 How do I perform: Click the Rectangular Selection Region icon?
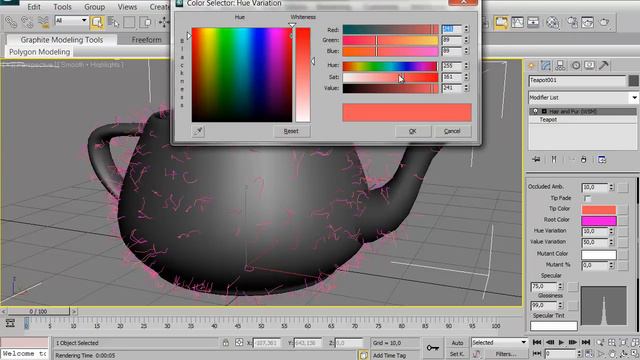tap(129, 22)
